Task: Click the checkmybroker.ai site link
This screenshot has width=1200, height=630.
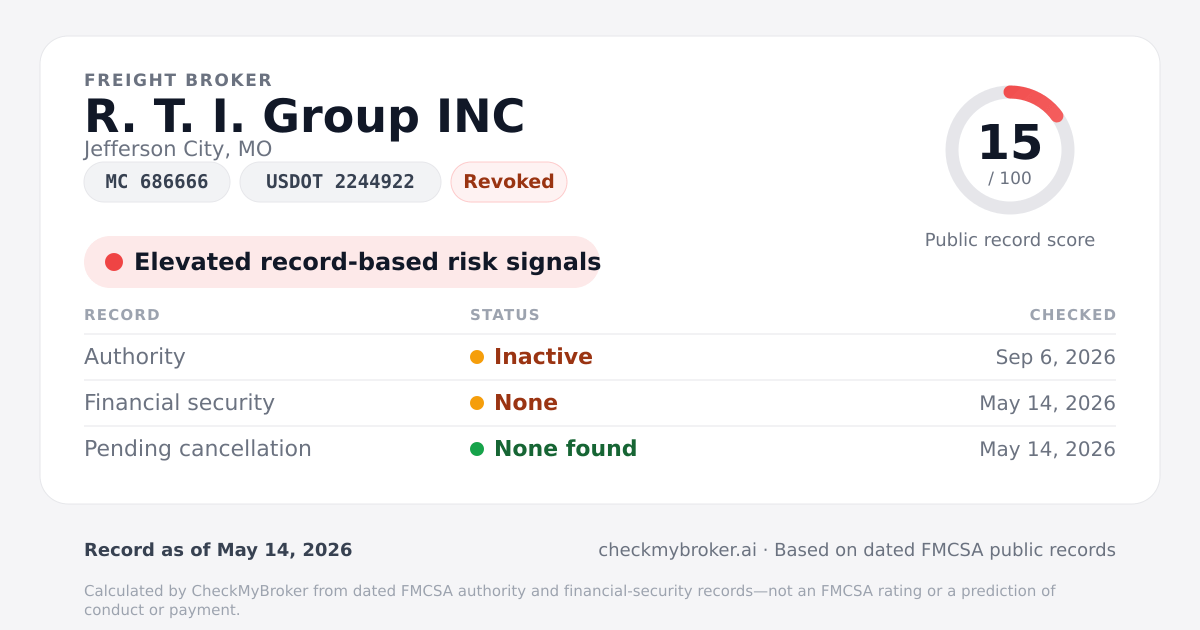Action: tap(677, 550)
